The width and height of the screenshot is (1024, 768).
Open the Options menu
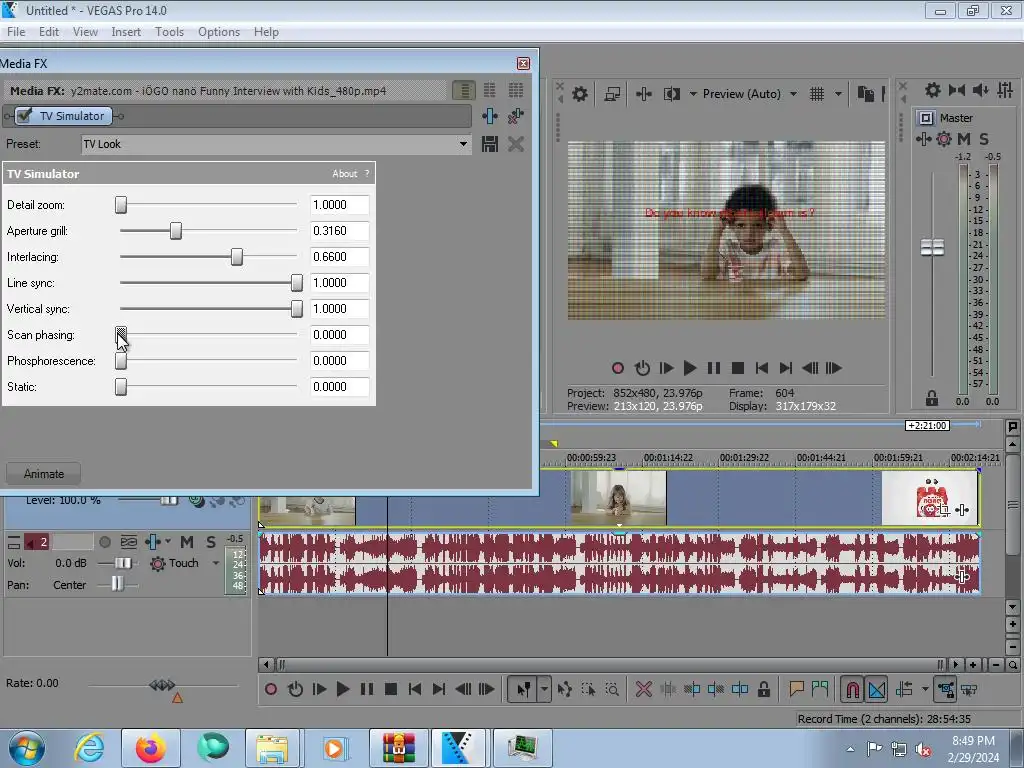point(219,32)
